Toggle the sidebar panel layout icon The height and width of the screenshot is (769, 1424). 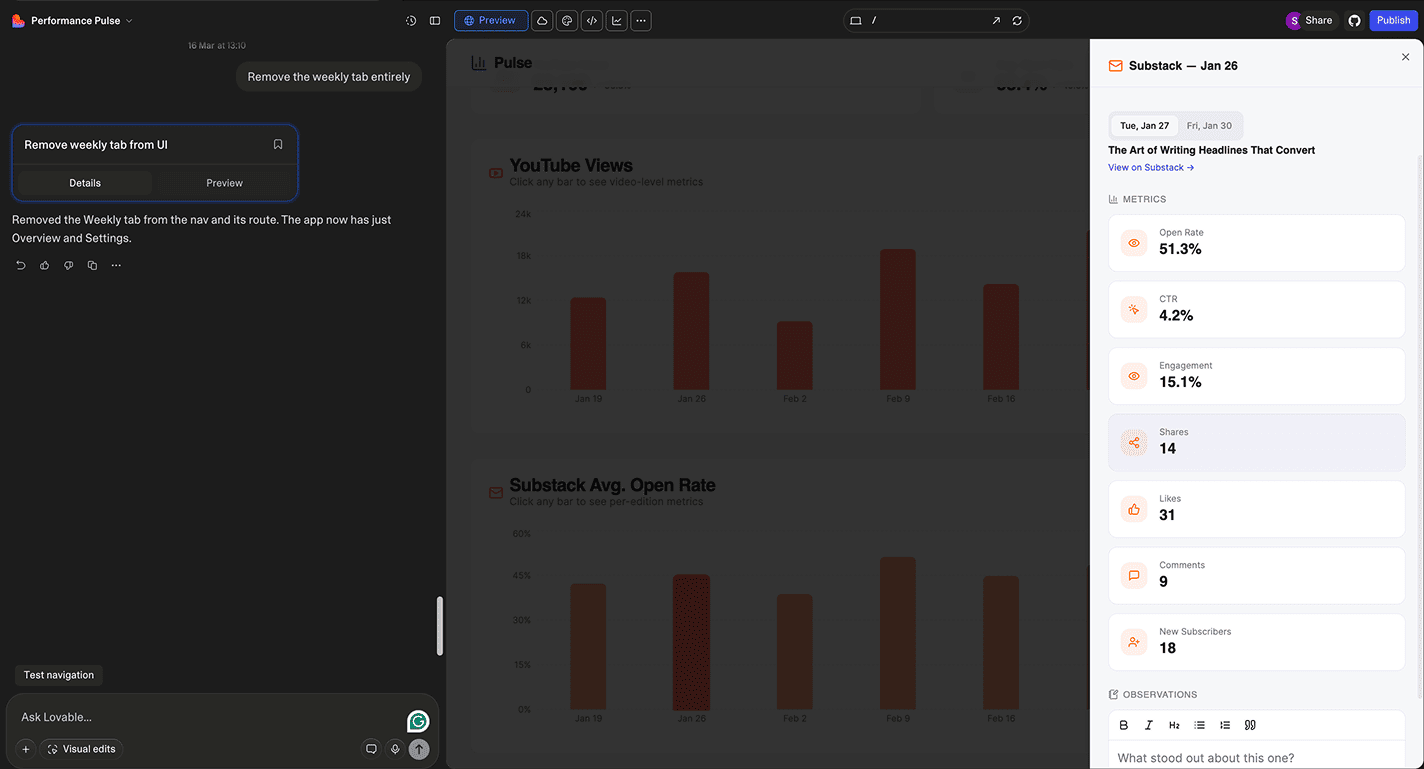pos(435,20)
